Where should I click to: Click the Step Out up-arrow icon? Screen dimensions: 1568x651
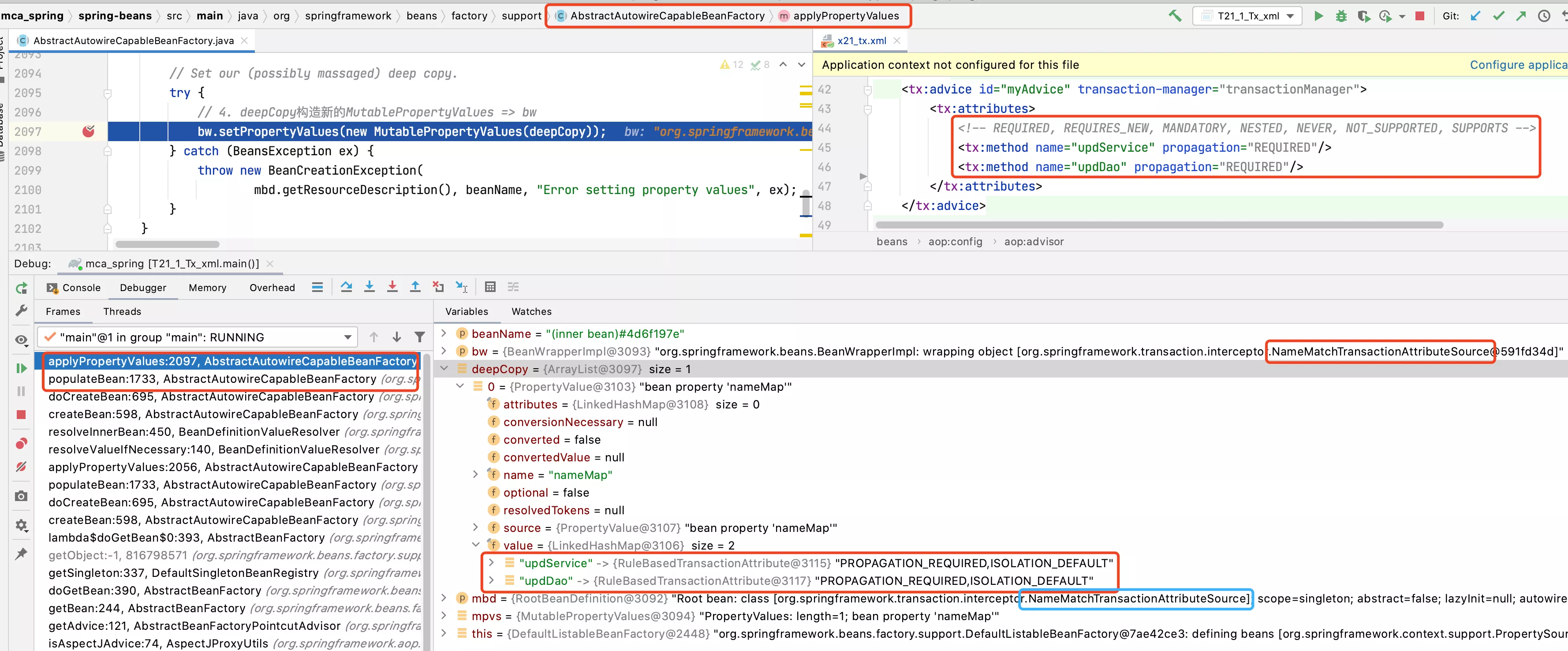click(x=415, y=287)
